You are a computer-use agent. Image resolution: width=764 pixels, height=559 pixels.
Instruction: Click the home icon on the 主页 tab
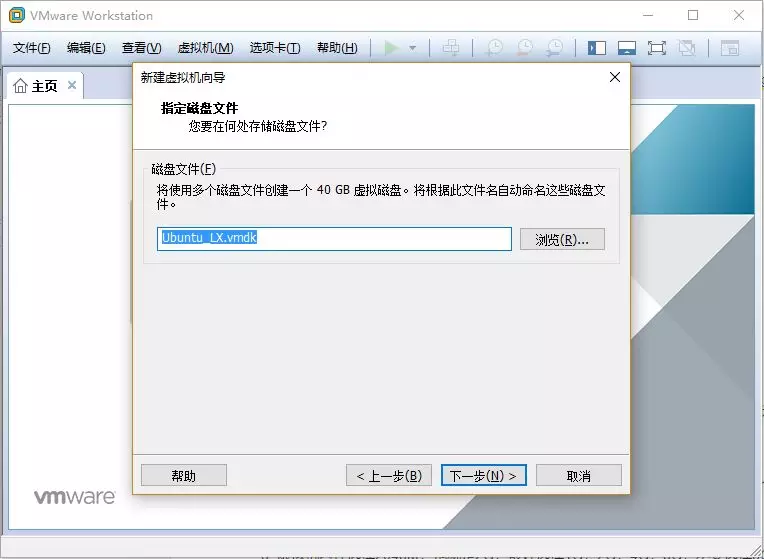click(20, 86)
